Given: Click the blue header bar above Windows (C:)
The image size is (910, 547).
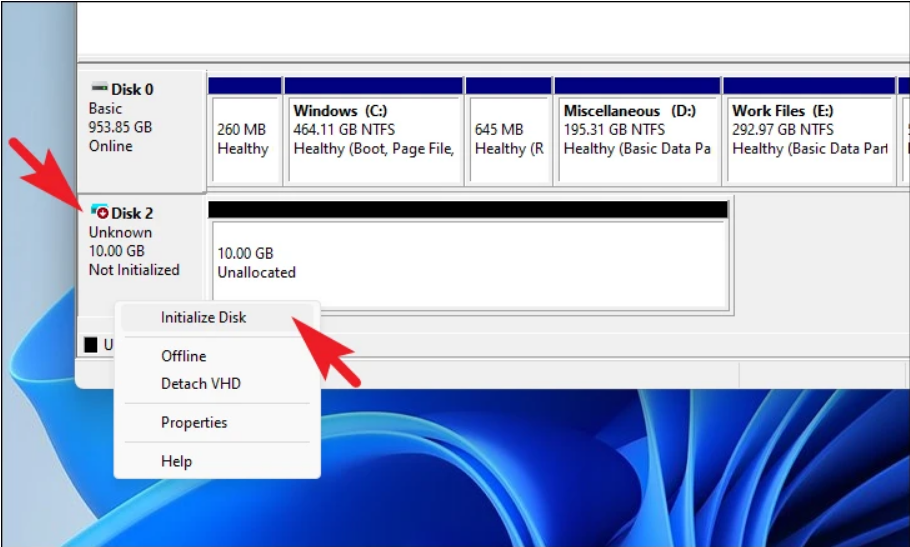Looking at the screenshot, I should (373, 86).
